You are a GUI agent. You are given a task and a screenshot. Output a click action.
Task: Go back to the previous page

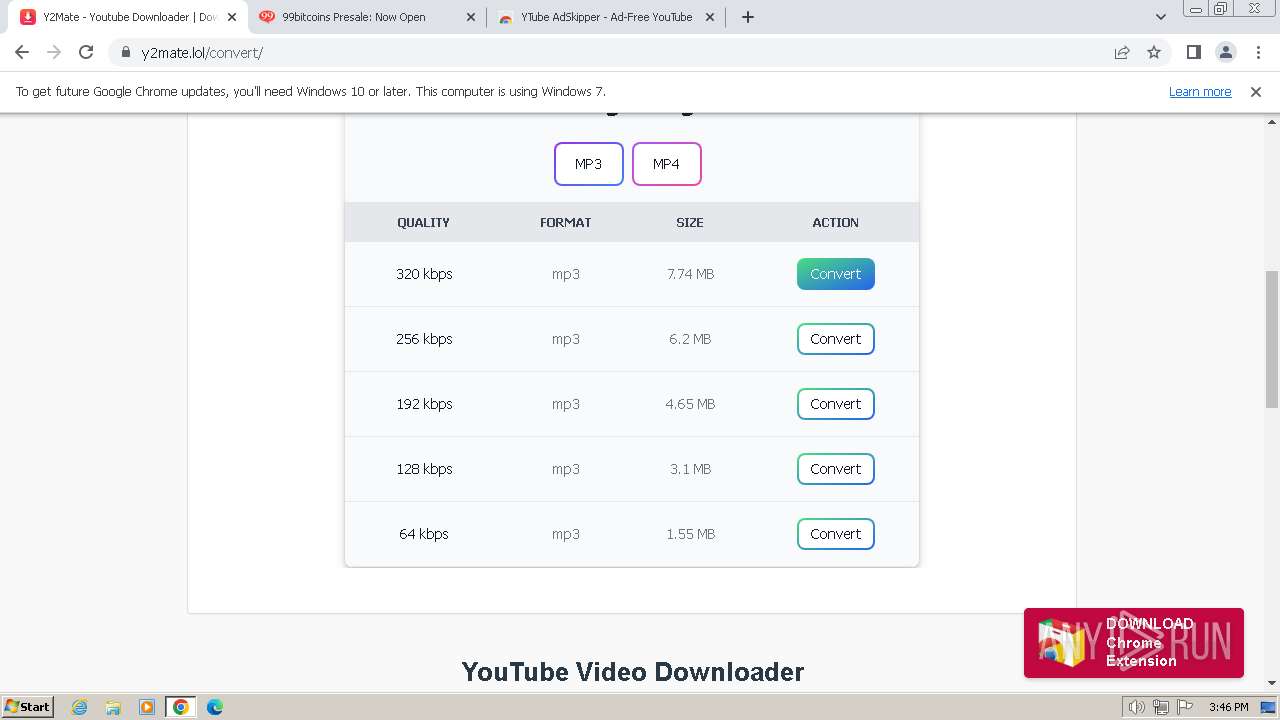click(x=22, y=52)
